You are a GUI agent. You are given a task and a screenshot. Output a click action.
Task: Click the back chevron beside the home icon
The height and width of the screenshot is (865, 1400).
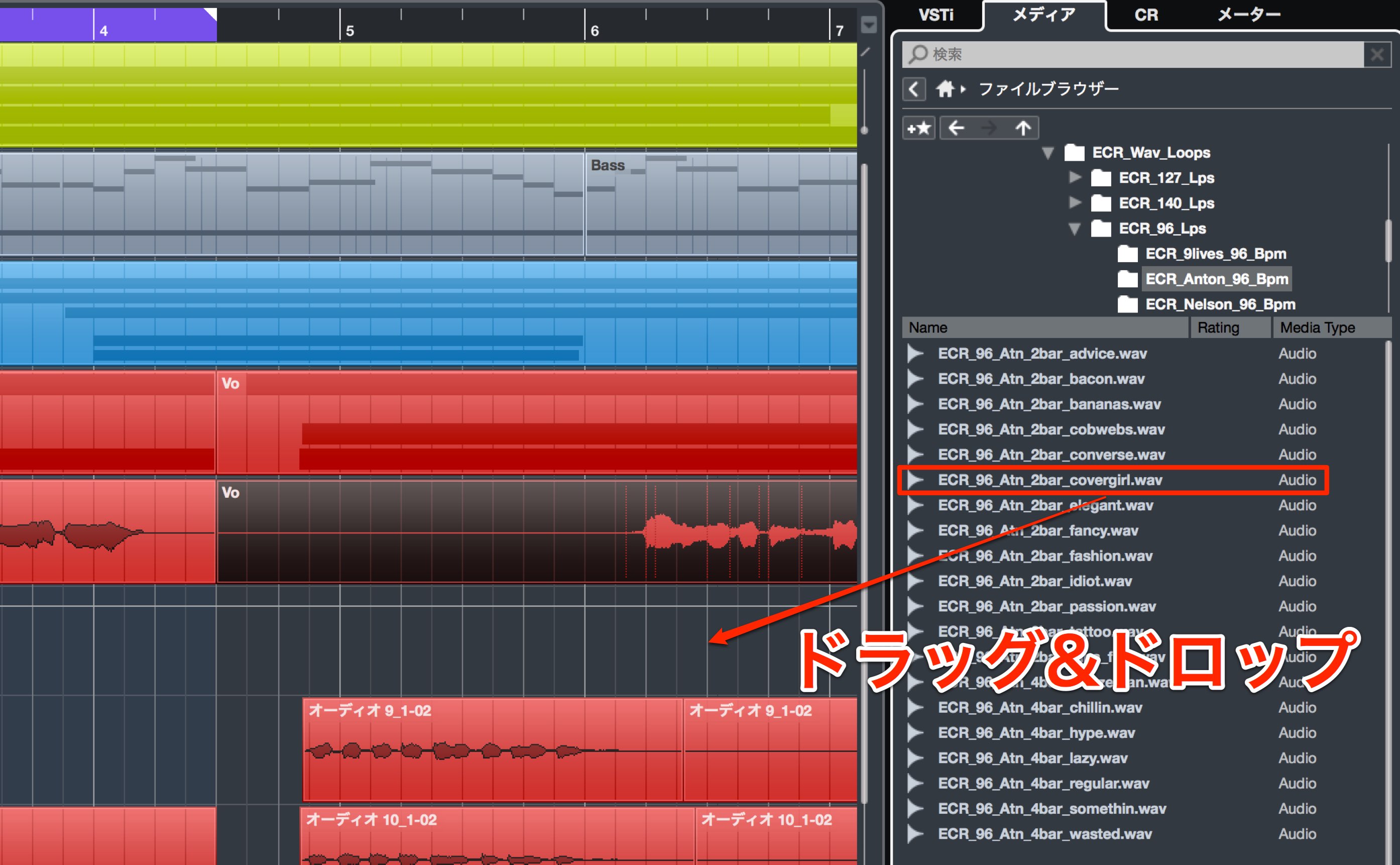pyautogui.click(x=914, y=89)
